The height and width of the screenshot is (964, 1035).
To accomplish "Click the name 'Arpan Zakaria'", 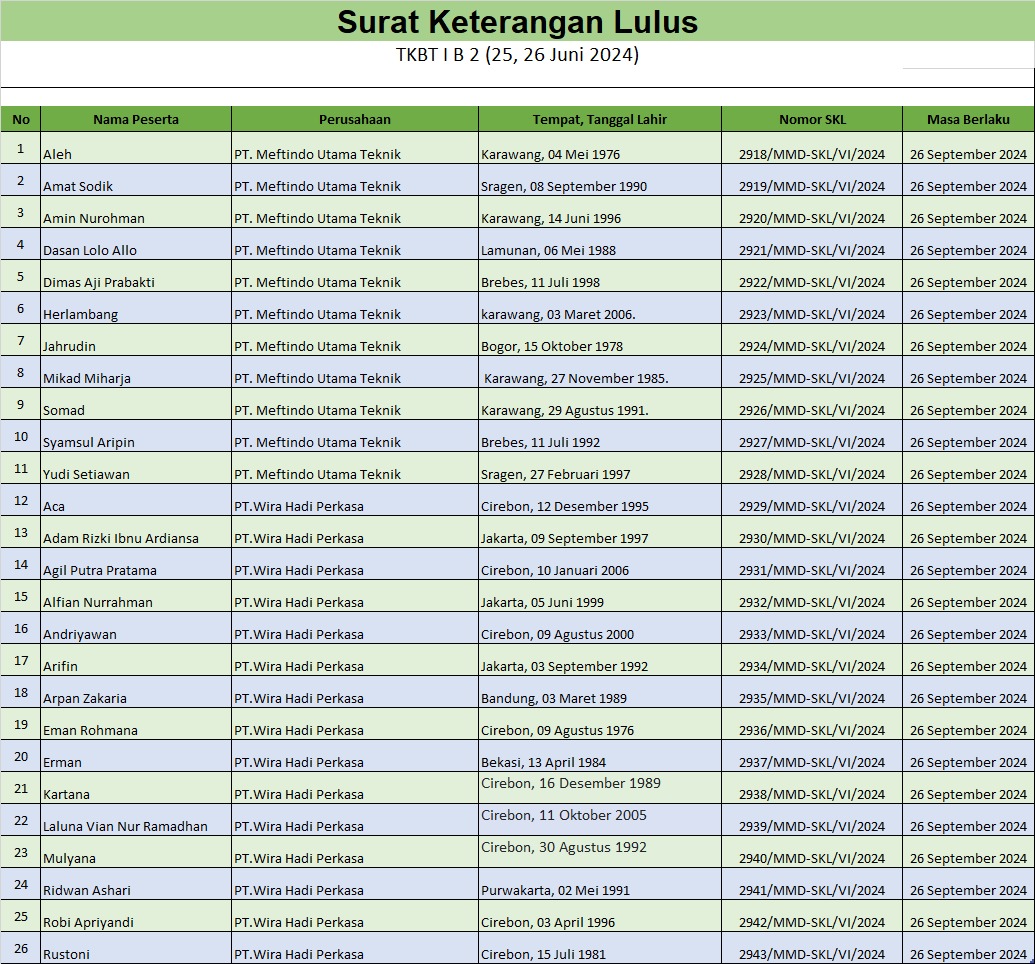I will 84,699.
